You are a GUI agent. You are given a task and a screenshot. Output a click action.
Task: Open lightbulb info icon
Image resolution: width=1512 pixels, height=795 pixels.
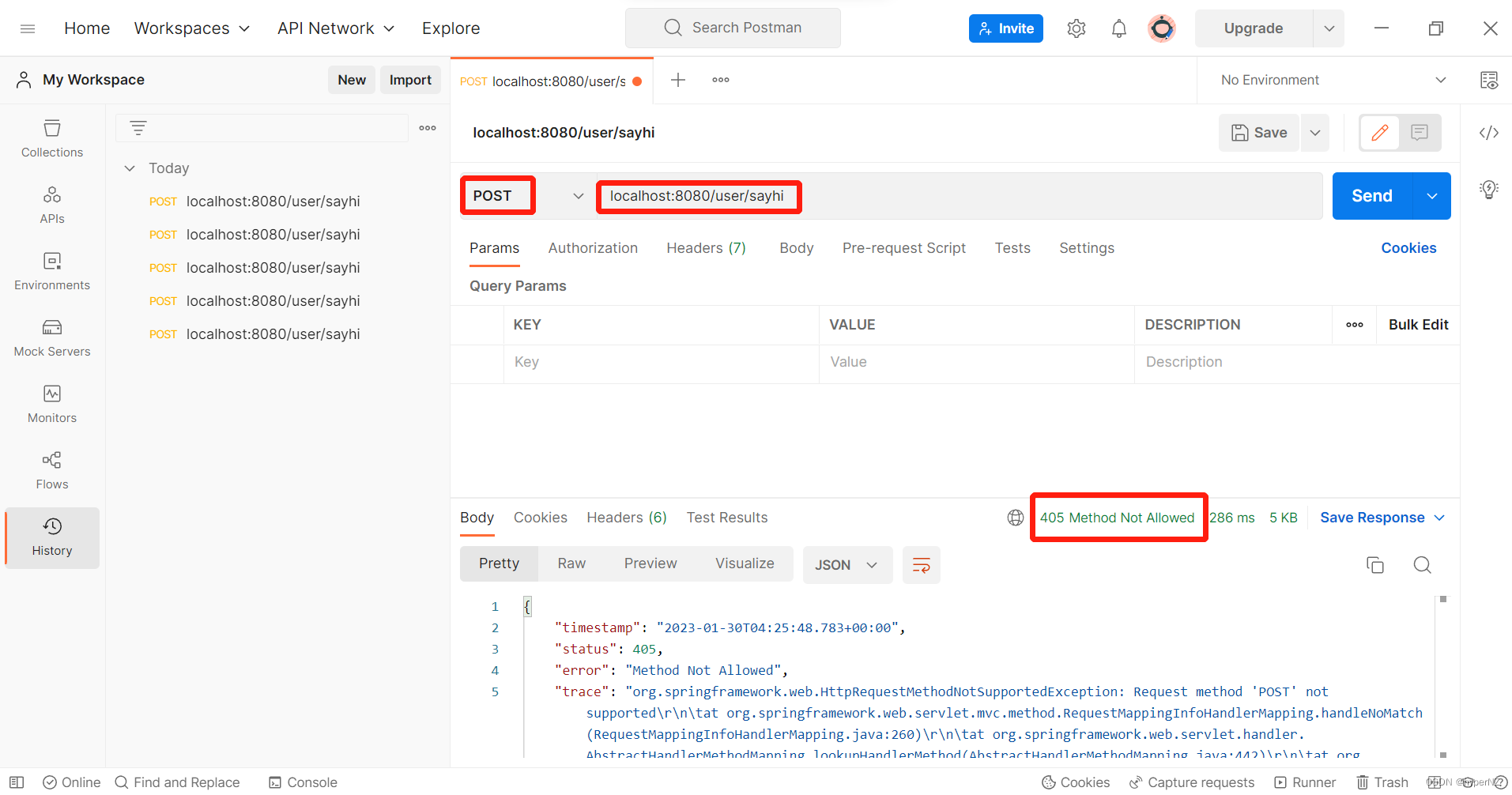click(x=1489, y=190)
